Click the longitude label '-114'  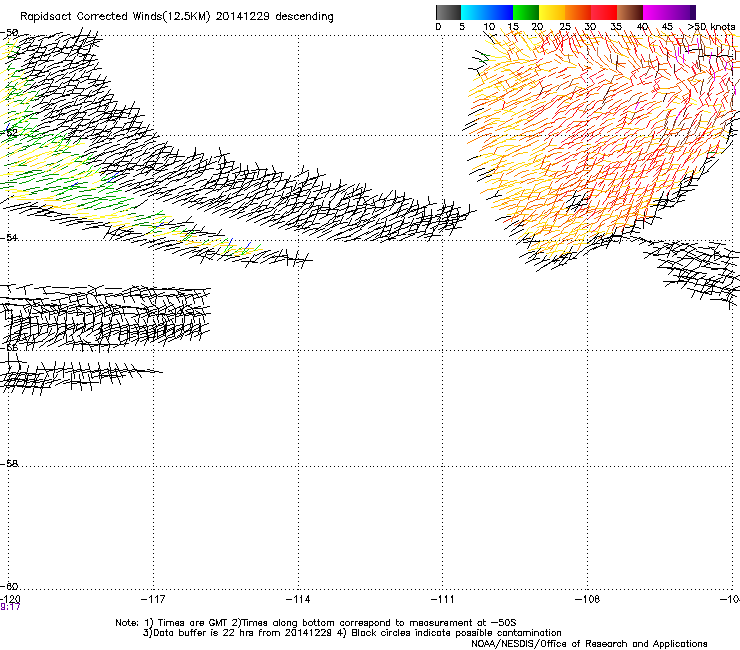pos(298,599)
